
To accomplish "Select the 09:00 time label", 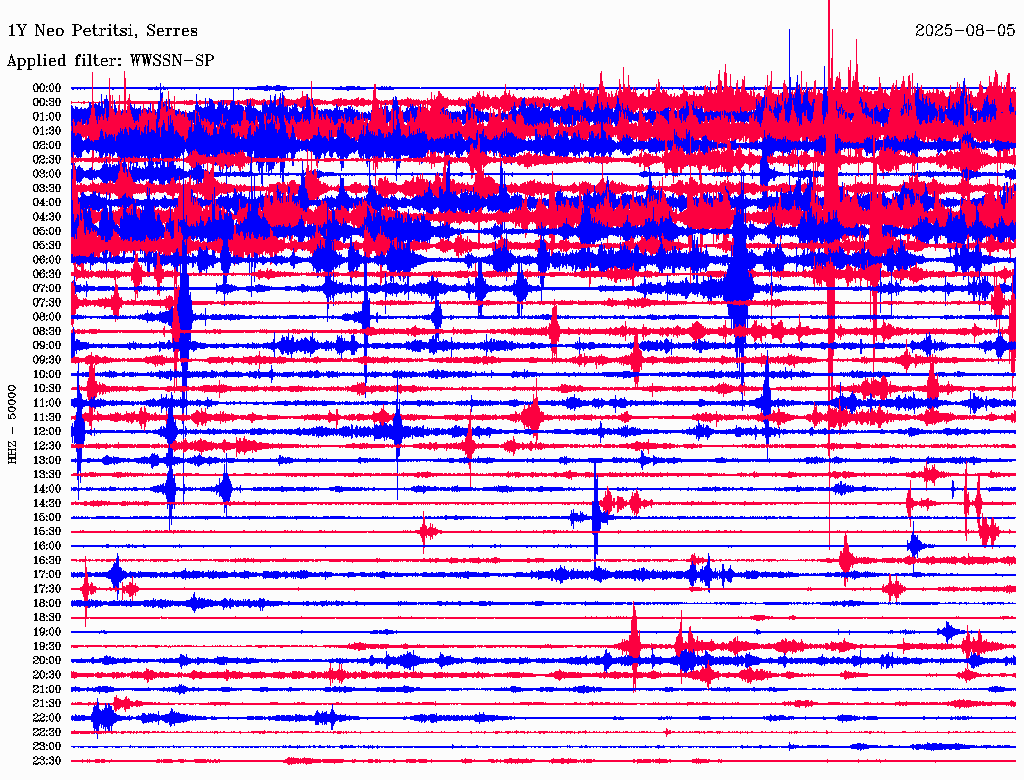I will 47,345.
